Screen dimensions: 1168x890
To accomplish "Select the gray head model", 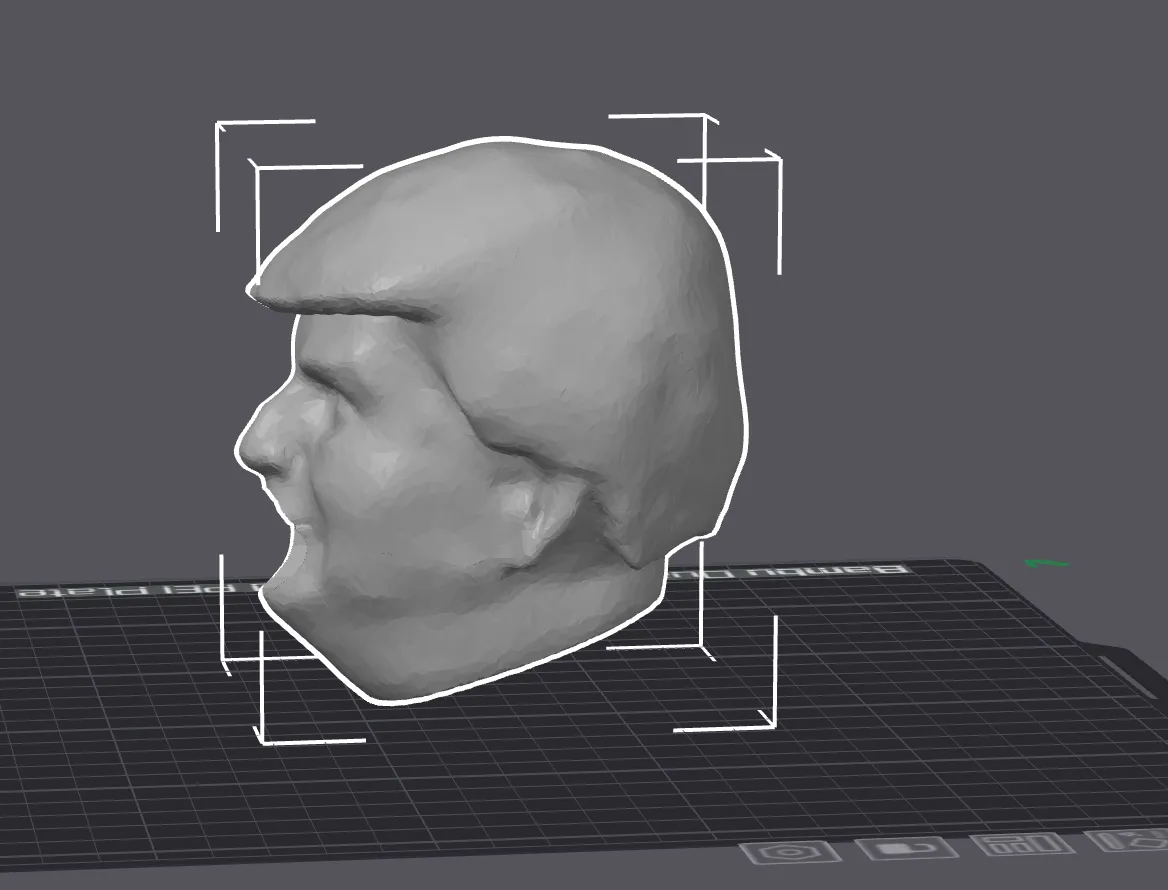I will [492, 417].
